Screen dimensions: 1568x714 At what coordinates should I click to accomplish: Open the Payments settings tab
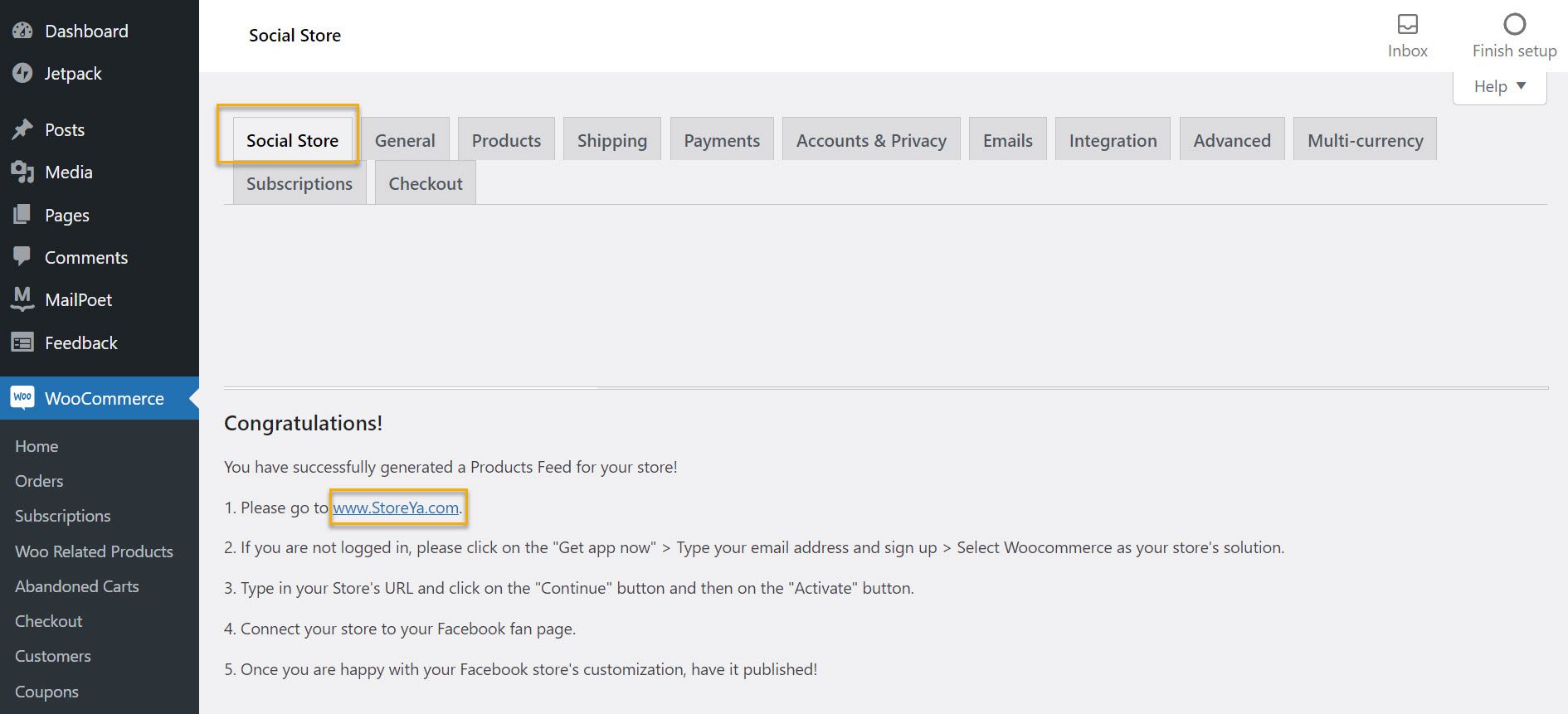(x=722, y=140)
